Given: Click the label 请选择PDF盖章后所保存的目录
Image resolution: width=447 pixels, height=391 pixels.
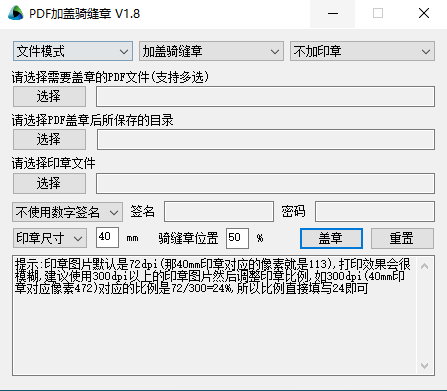Looking at the screenshot, I should click(93, 120).
